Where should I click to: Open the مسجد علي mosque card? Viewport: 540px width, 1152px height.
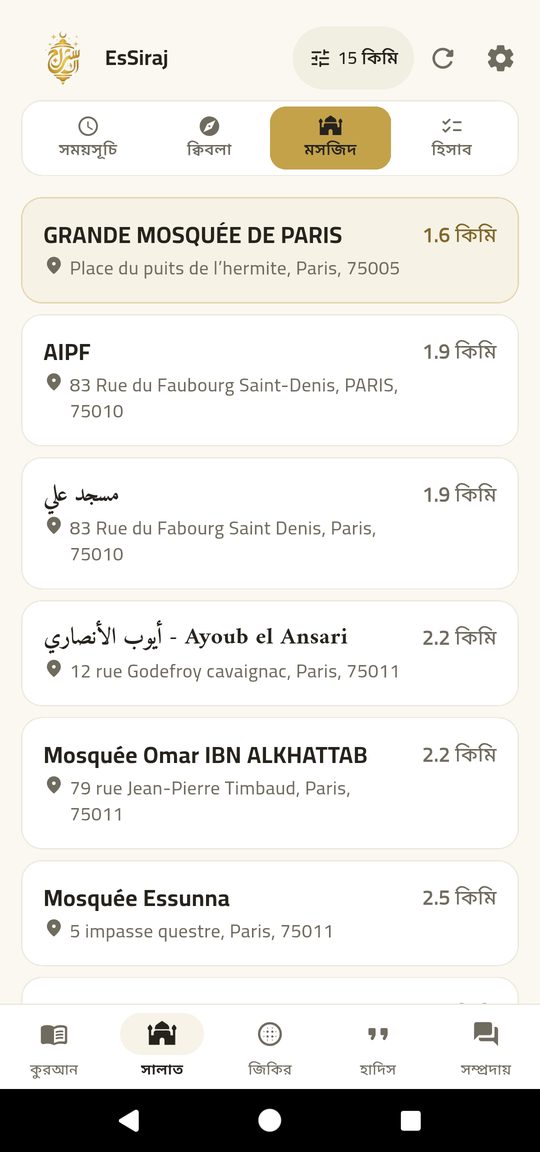pos(270,523)
